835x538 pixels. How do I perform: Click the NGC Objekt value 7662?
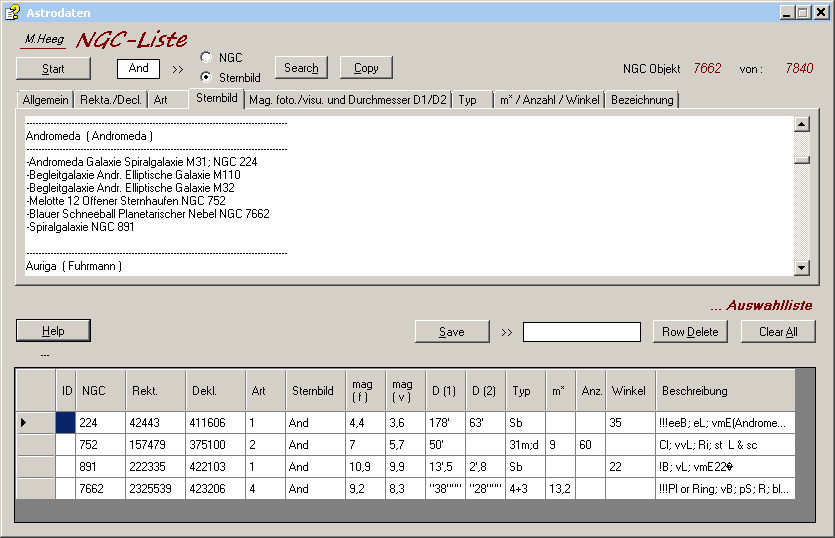click(707, 68)
